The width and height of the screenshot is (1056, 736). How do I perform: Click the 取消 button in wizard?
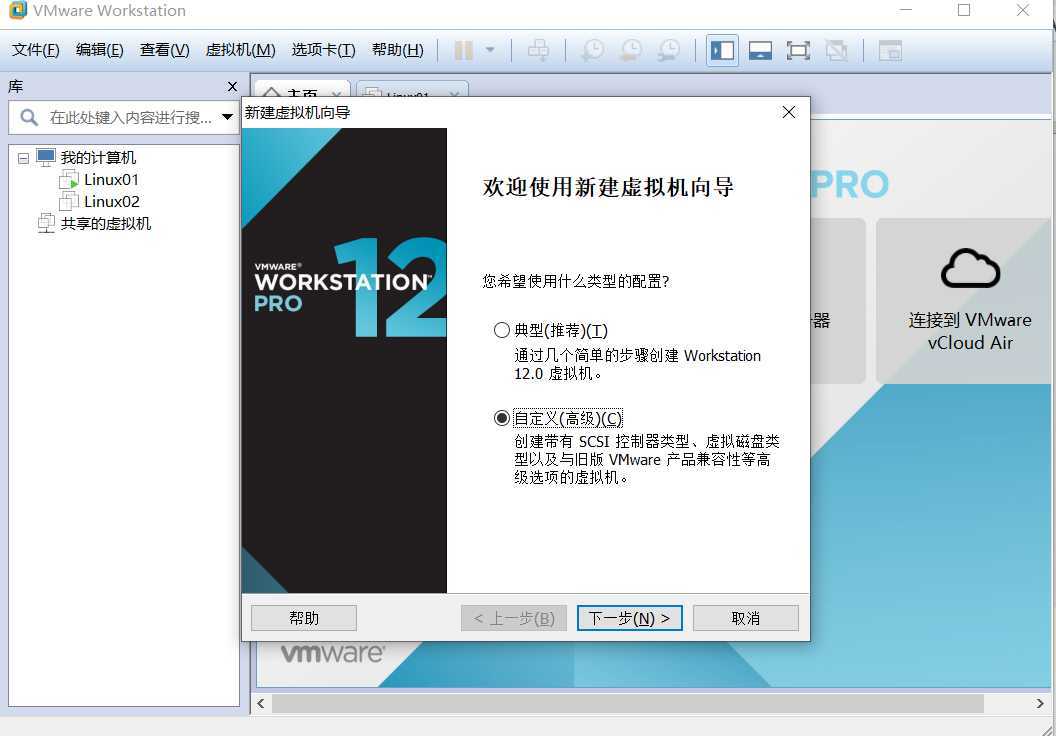click(746, 618)
